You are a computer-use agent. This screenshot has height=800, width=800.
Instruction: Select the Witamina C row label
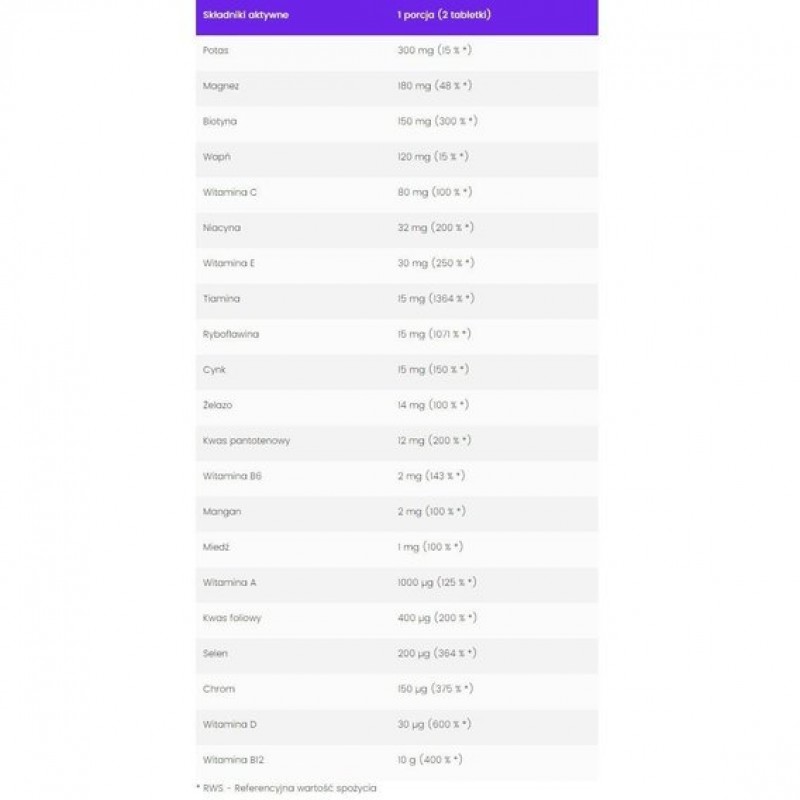(x=224, y=192)
